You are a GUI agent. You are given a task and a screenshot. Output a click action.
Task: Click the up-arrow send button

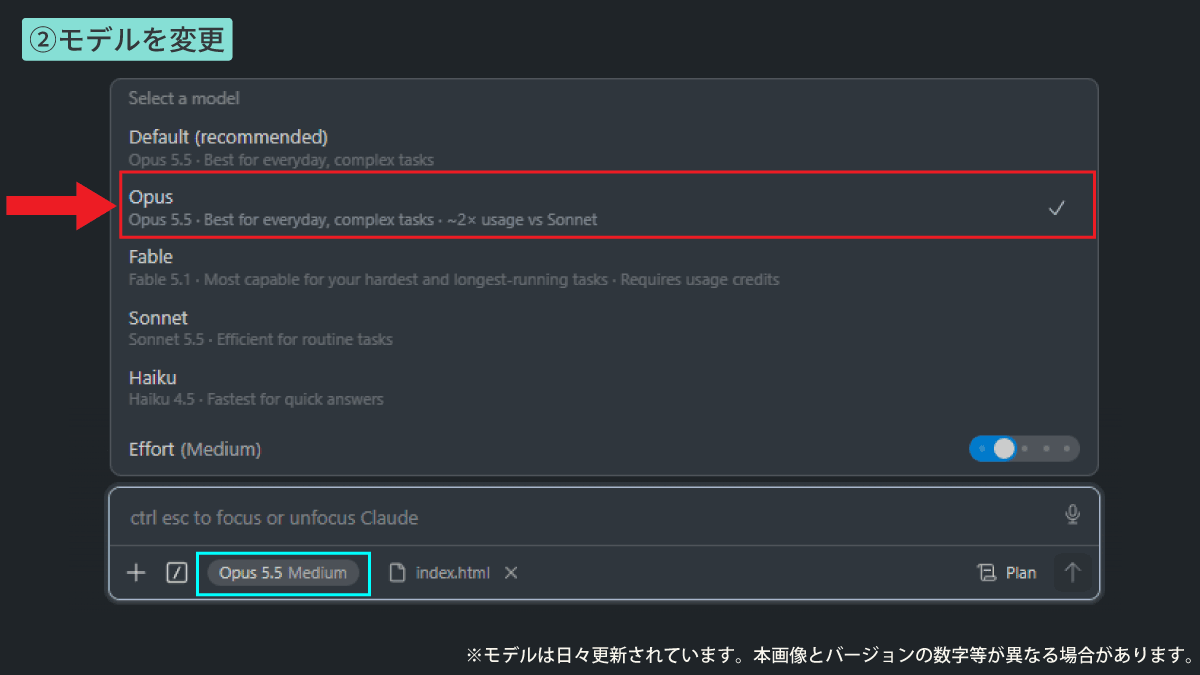click(1072, 573)
